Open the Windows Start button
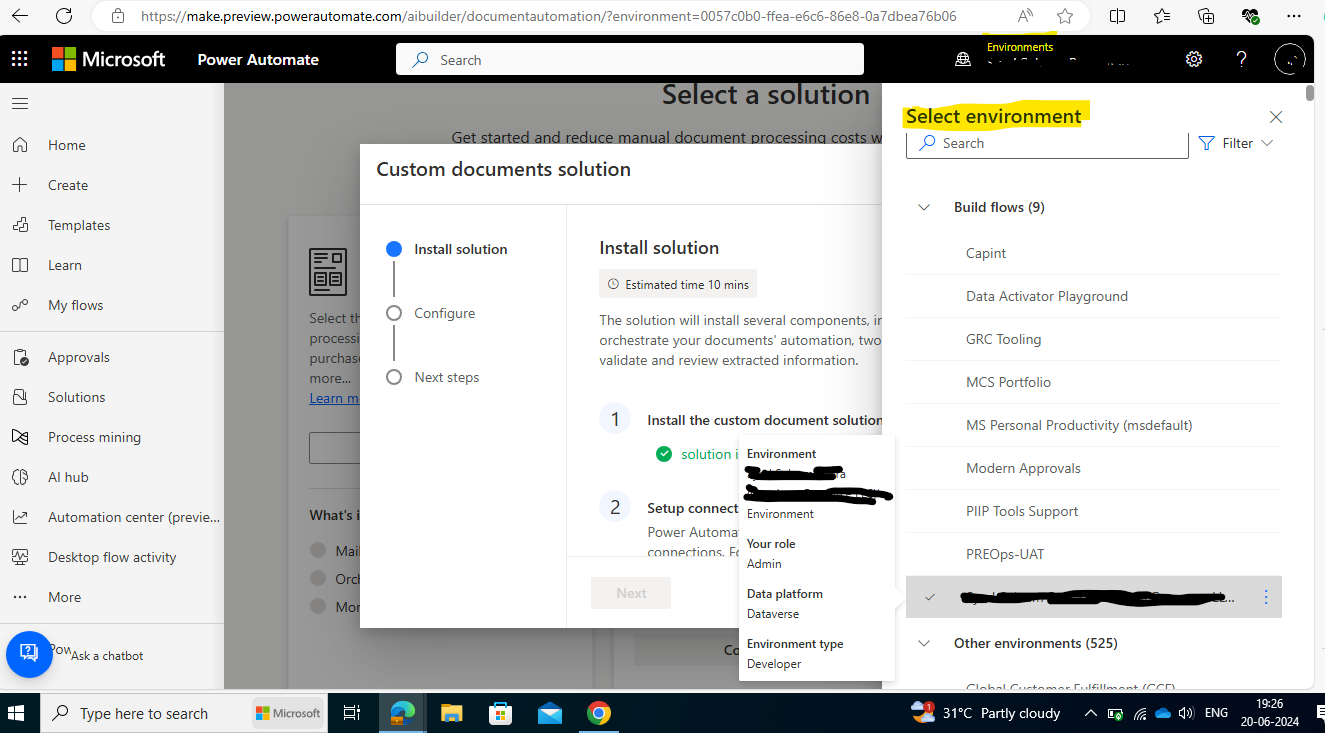 (16, 713)
